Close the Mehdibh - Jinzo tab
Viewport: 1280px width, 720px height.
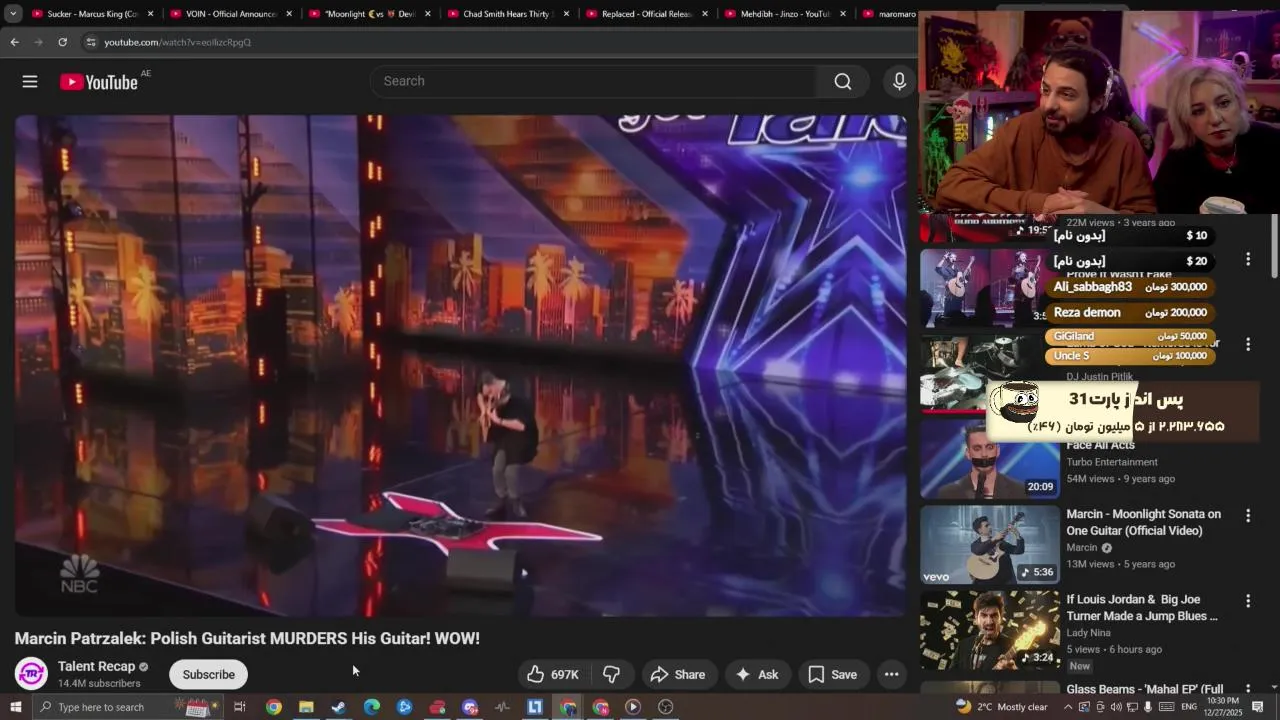click(x=843, y=14)
